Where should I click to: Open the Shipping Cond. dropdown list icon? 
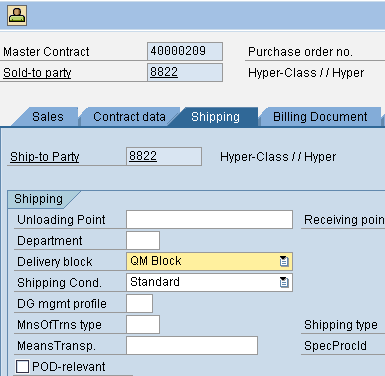[284, 282]
